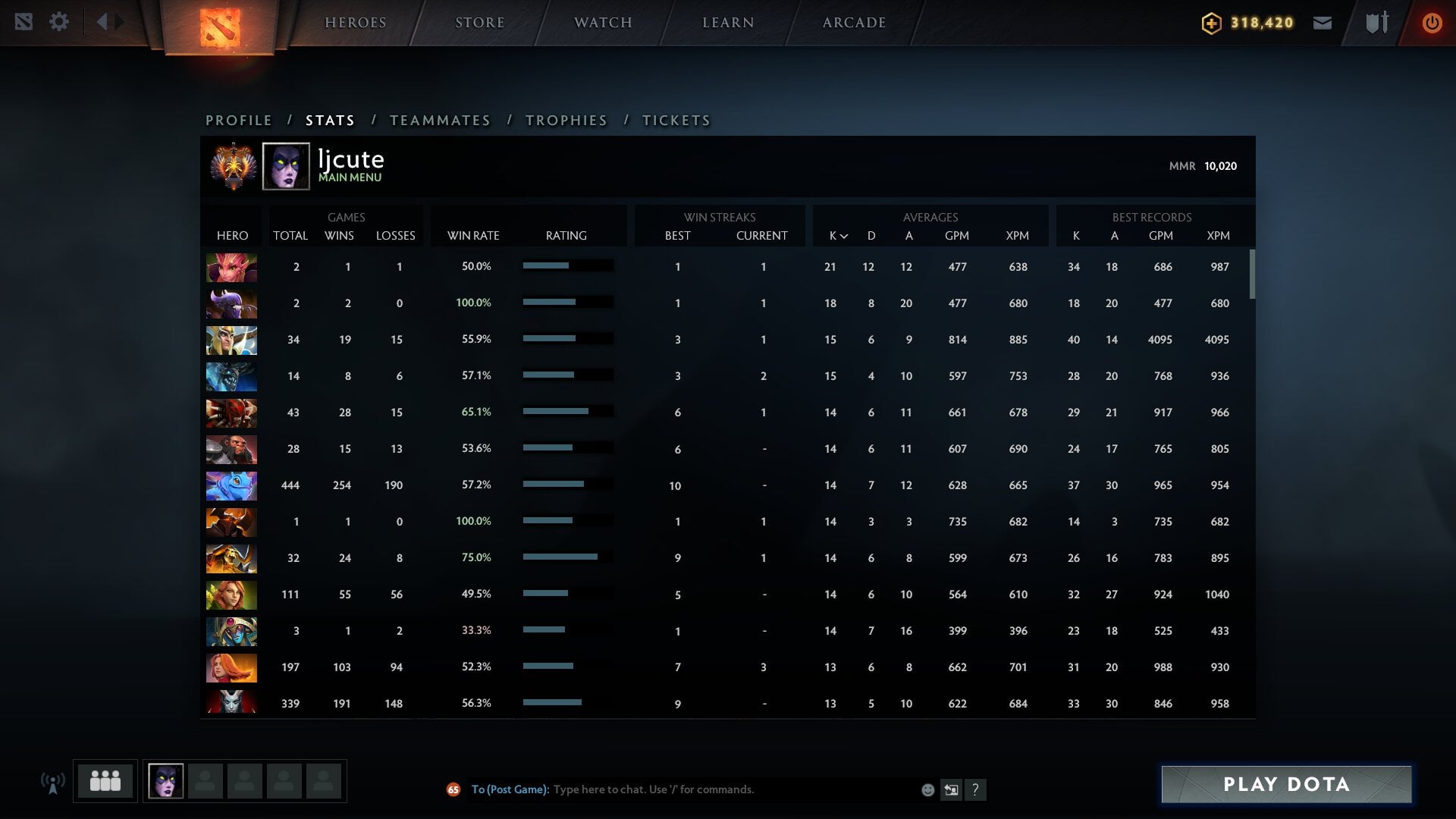
Task: Click the Play Dota button
Action: [1287, 784]
